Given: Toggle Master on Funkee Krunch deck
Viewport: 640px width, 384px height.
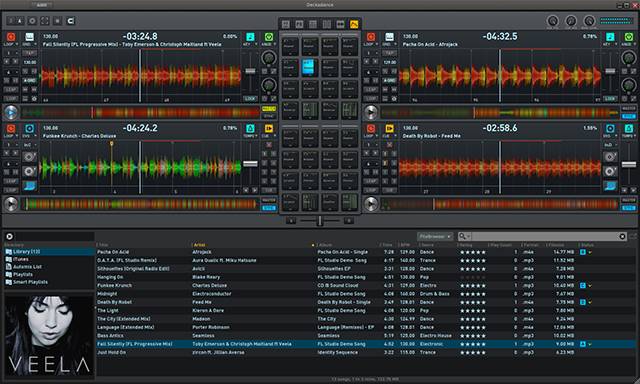Looking at the screenshot, I should click(269, 200).
